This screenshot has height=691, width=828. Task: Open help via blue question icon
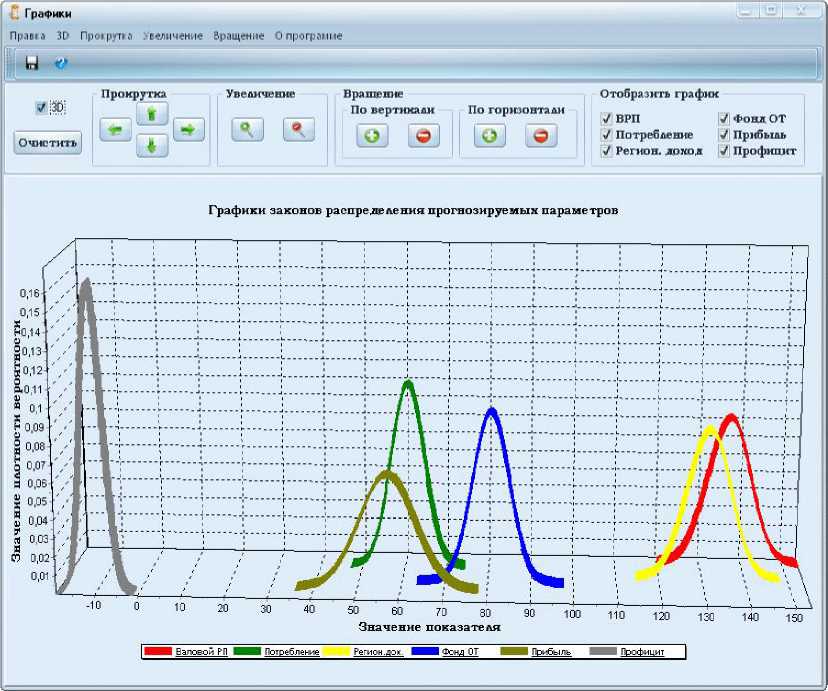(x=61, y=63)
